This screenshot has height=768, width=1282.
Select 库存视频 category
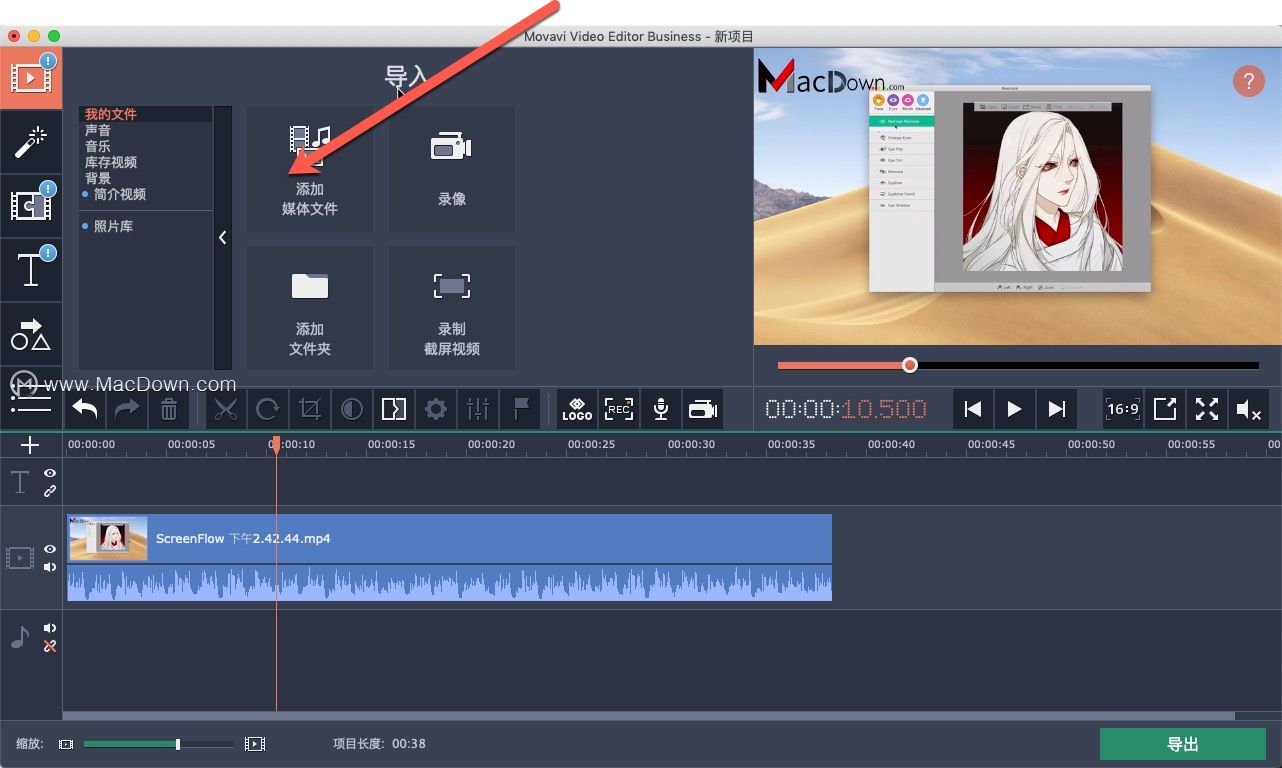point(111,162)
